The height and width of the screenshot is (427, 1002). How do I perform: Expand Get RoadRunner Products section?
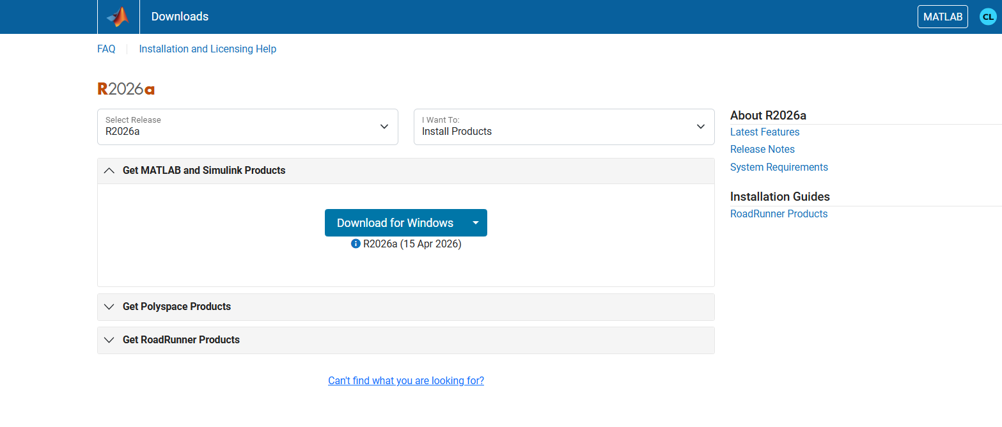[x=406, y=340]
